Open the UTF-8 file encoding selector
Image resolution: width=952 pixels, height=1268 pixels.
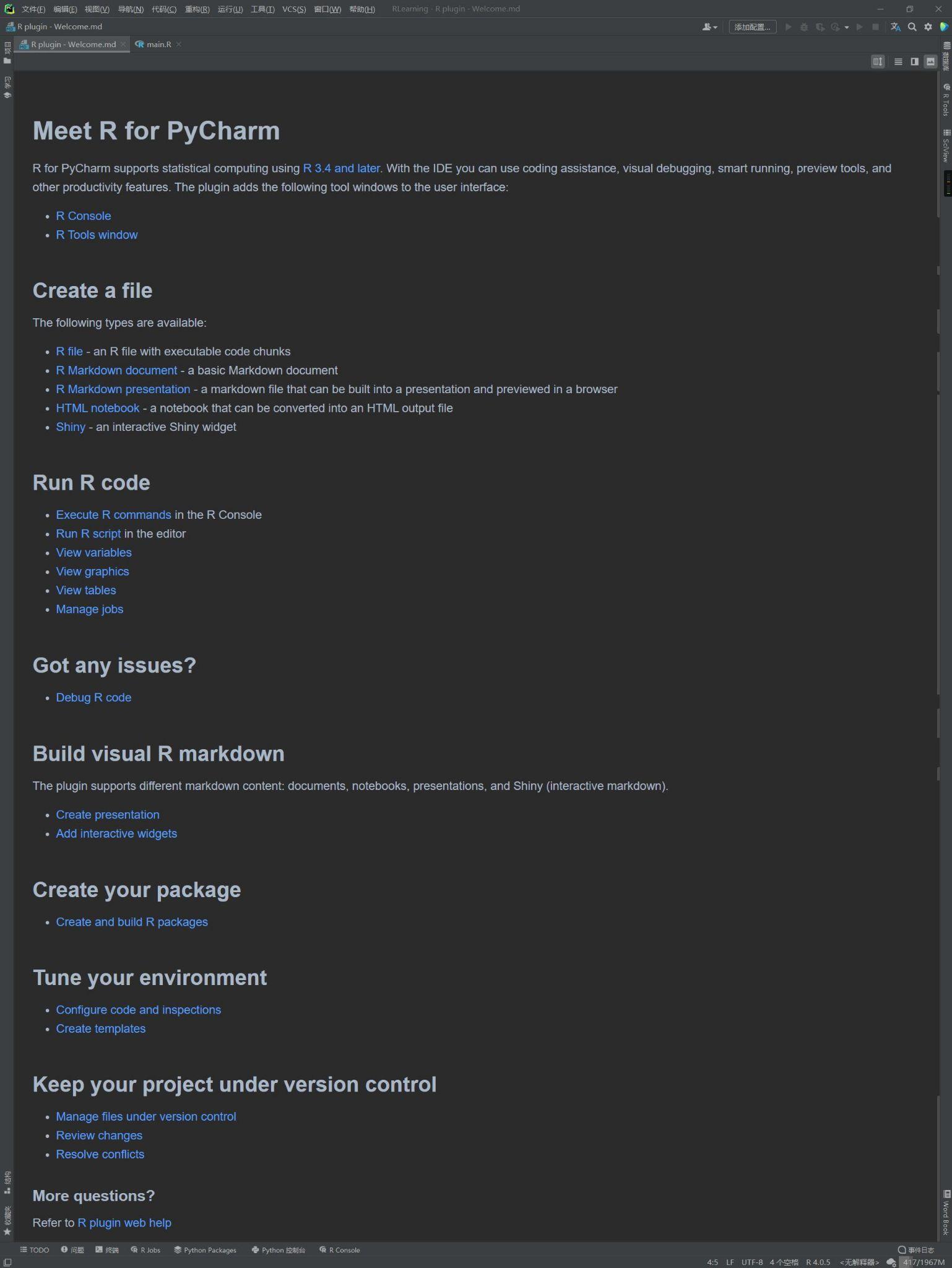[752, 1262]
